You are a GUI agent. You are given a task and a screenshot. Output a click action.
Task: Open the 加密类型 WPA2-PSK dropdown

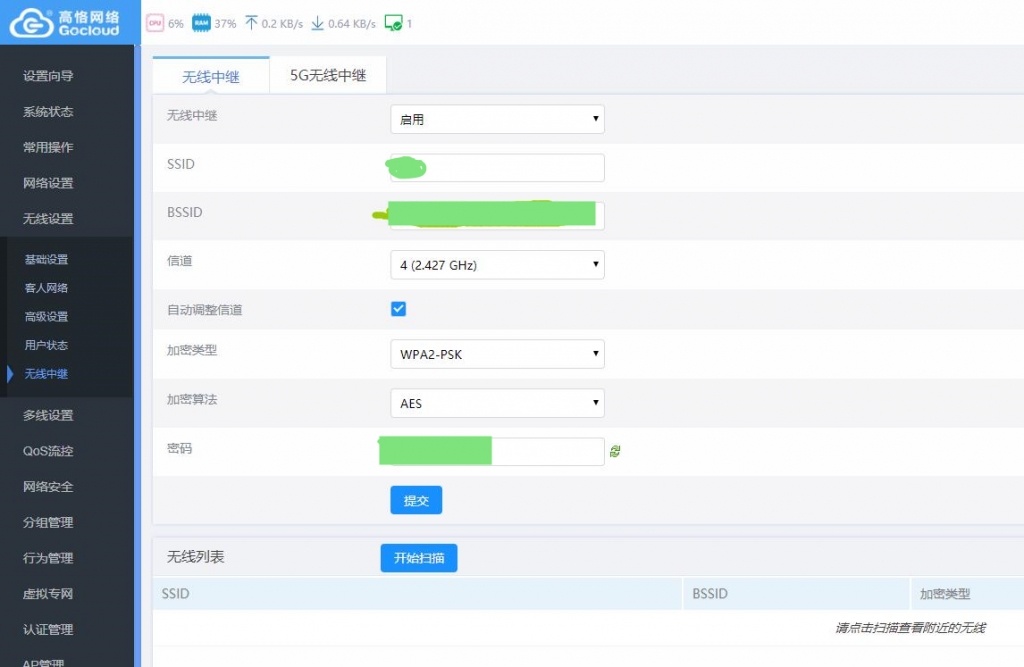click(497, 354)
